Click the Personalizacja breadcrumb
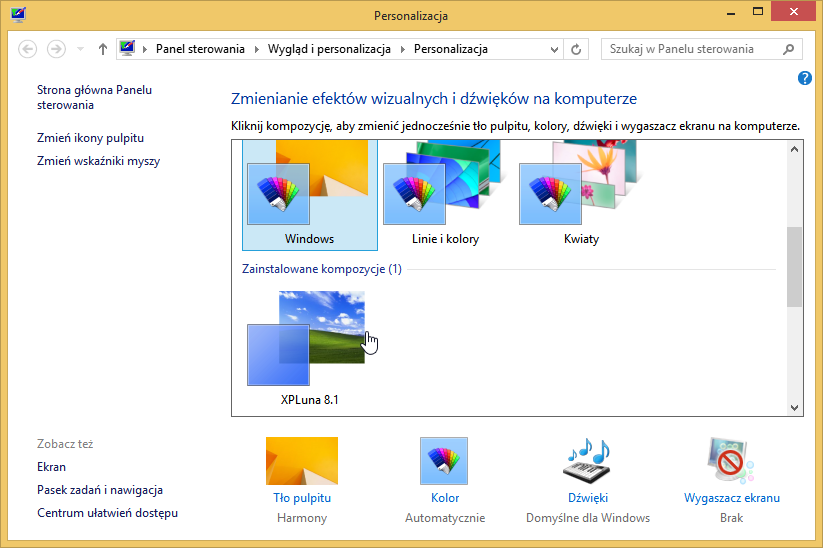The width and height of the screenshot is (823, 548). point(451,49)
